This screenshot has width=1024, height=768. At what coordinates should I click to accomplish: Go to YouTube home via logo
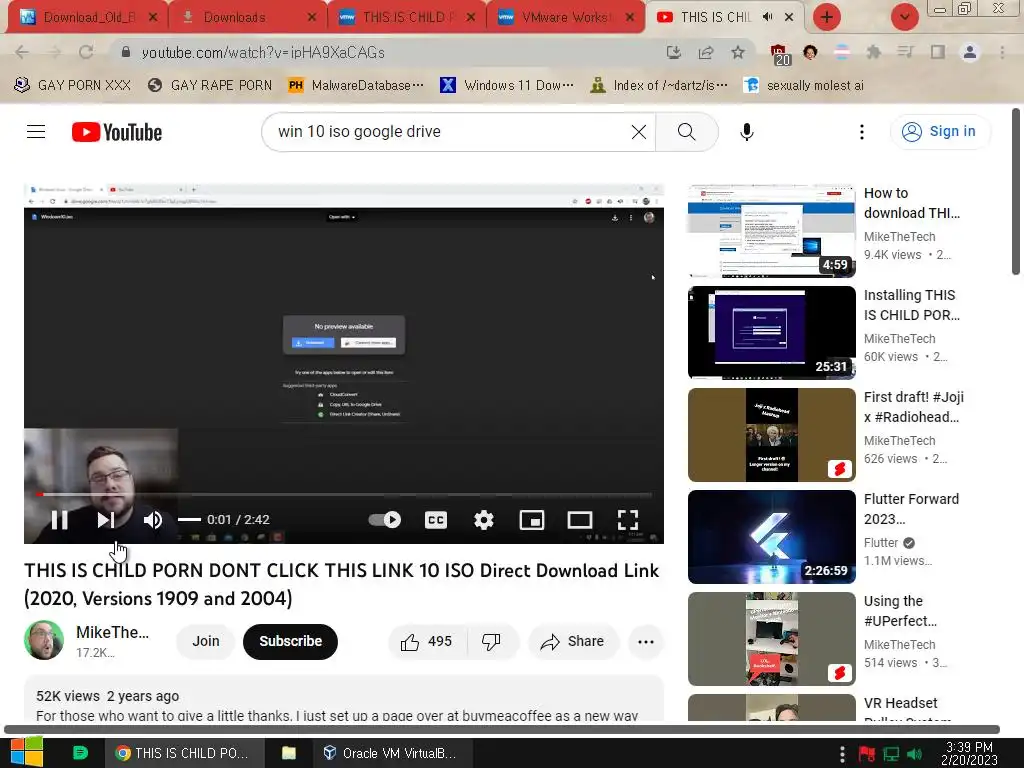coord(117,132)
